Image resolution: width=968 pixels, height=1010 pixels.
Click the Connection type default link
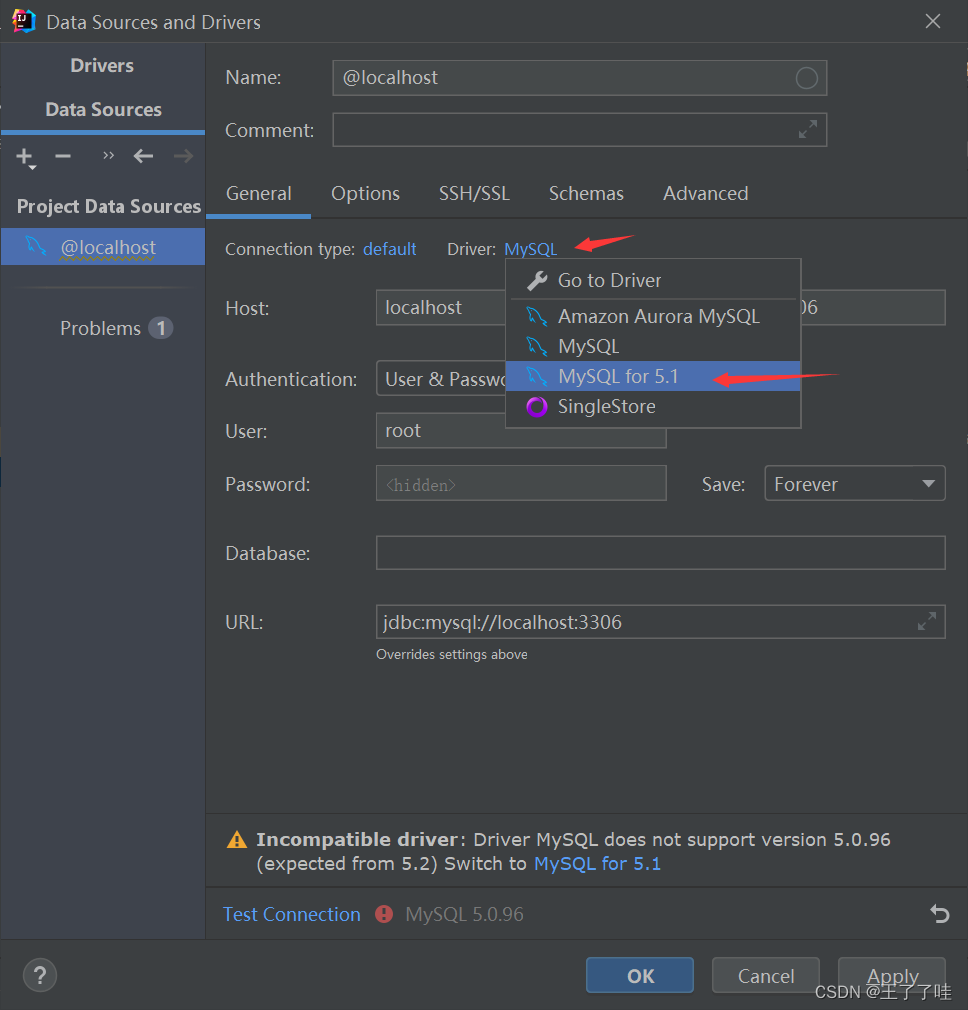[390, 249]
